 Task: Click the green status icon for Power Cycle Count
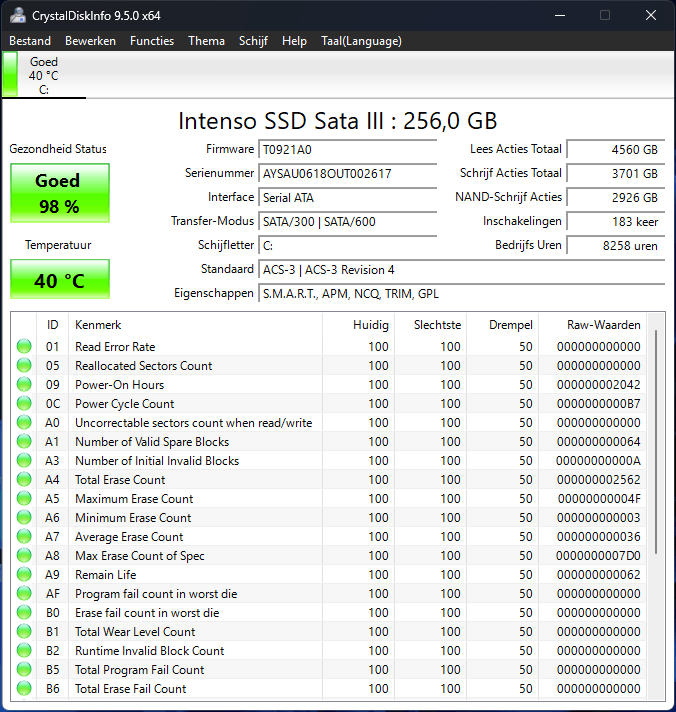pyautogui.click(x=24, y=404)
